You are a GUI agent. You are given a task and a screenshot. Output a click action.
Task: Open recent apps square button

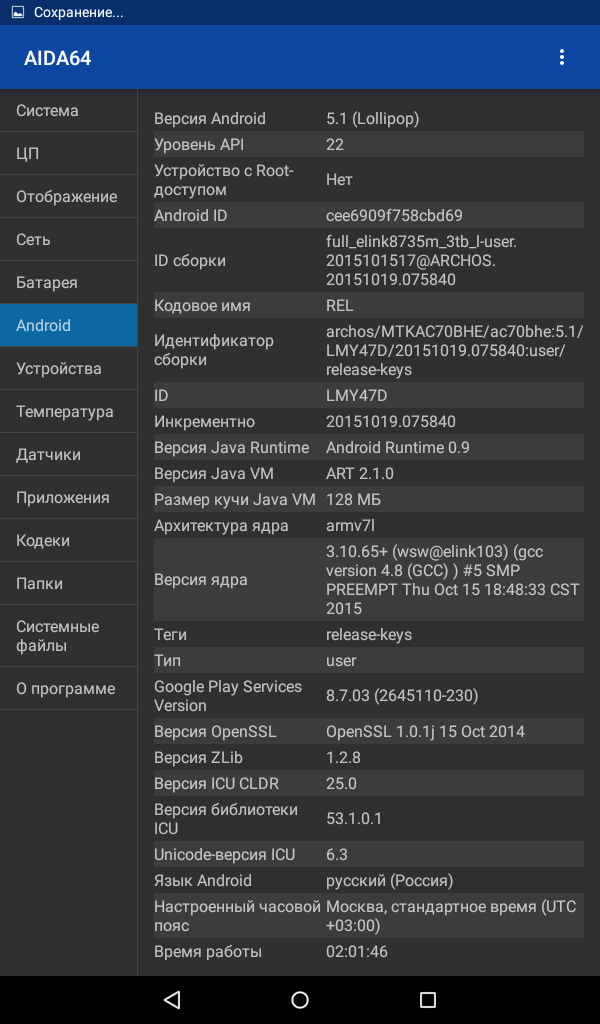428,999
